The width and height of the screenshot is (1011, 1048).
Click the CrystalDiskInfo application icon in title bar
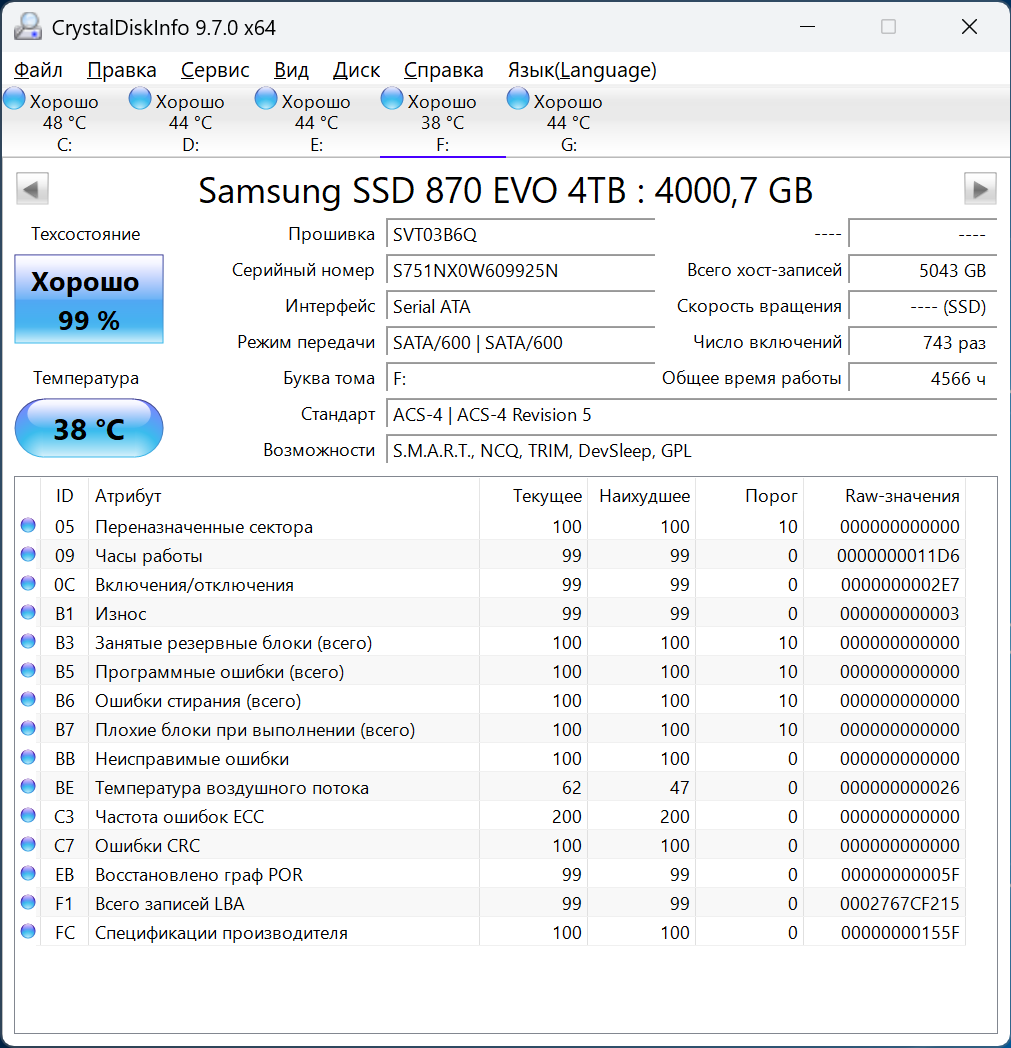[27, 26]
